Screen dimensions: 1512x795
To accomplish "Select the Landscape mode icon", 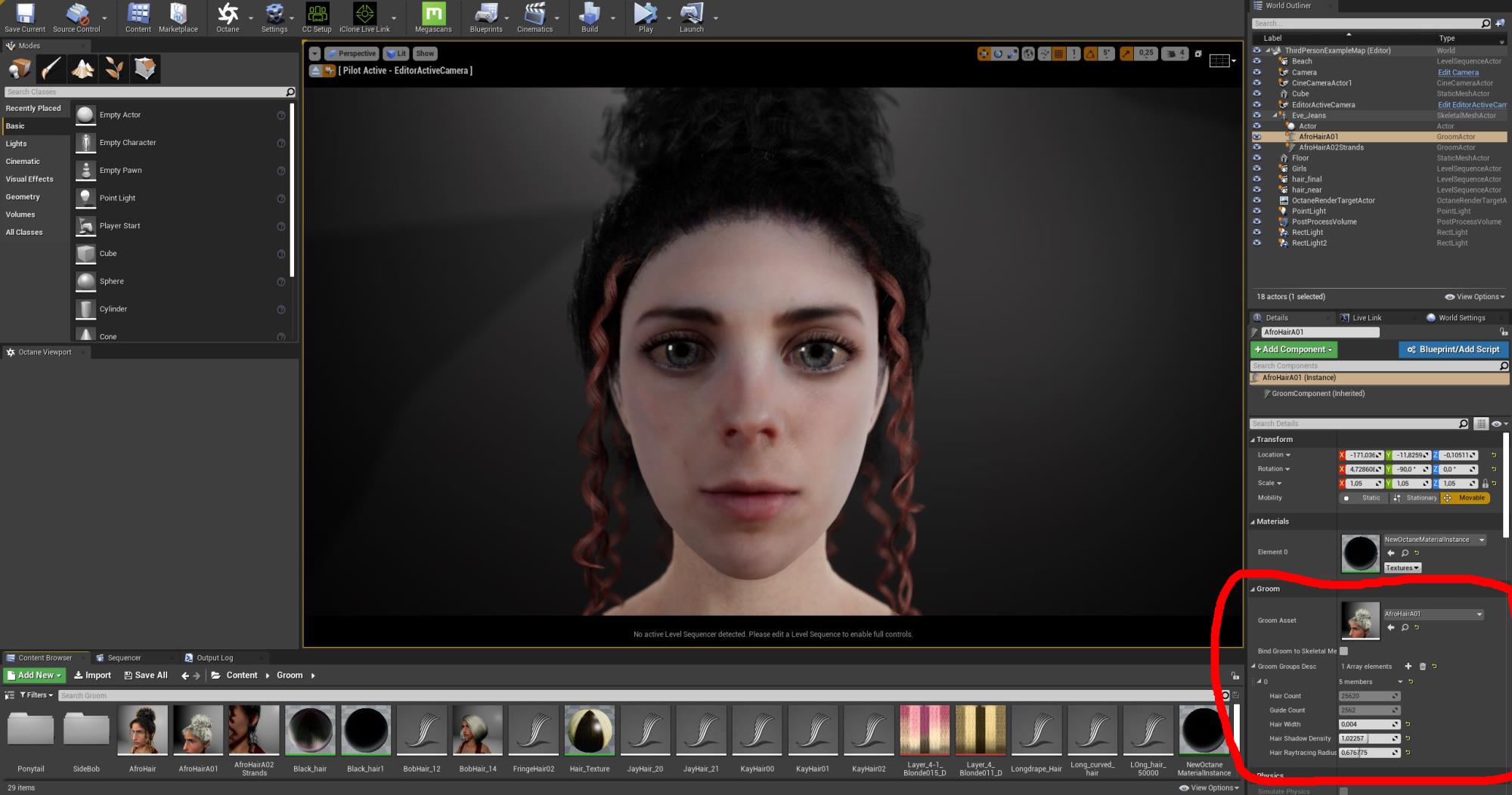I will pyautogui.click(x=82, y=69).
